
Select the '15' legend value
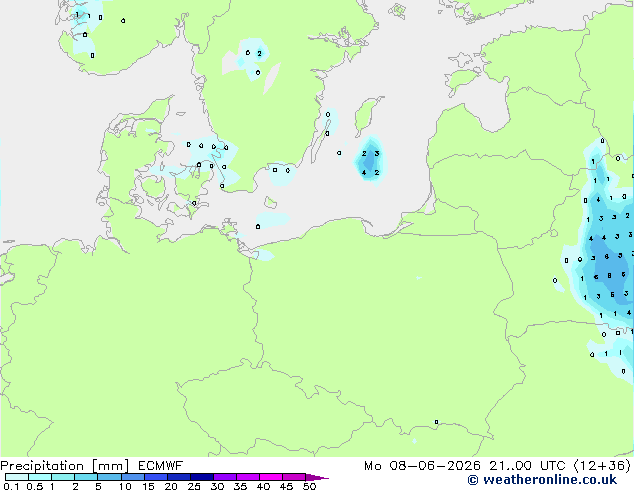tap(148, 486)
